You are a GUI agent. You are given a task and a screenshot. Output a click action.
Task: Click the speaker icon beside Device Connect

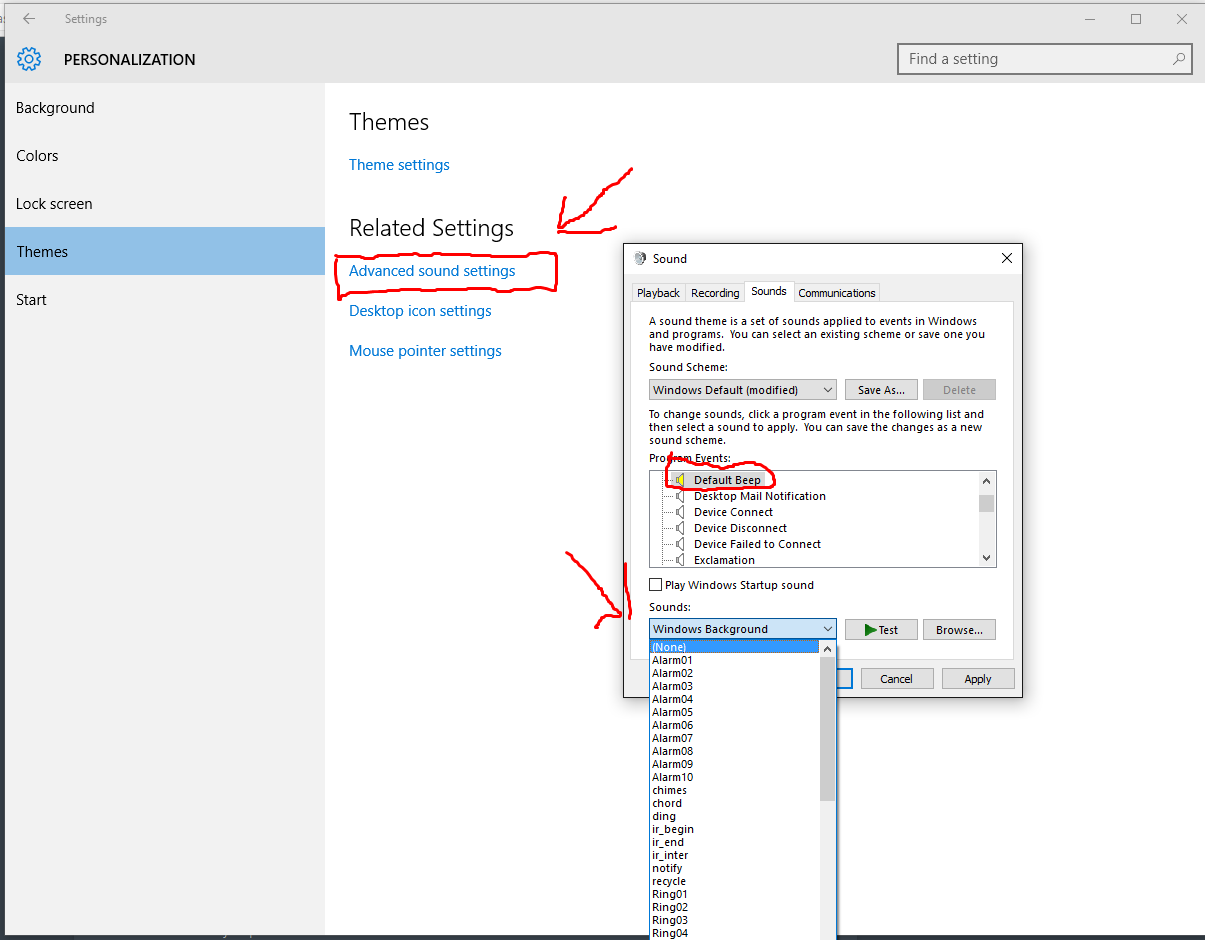pos(680,512)
